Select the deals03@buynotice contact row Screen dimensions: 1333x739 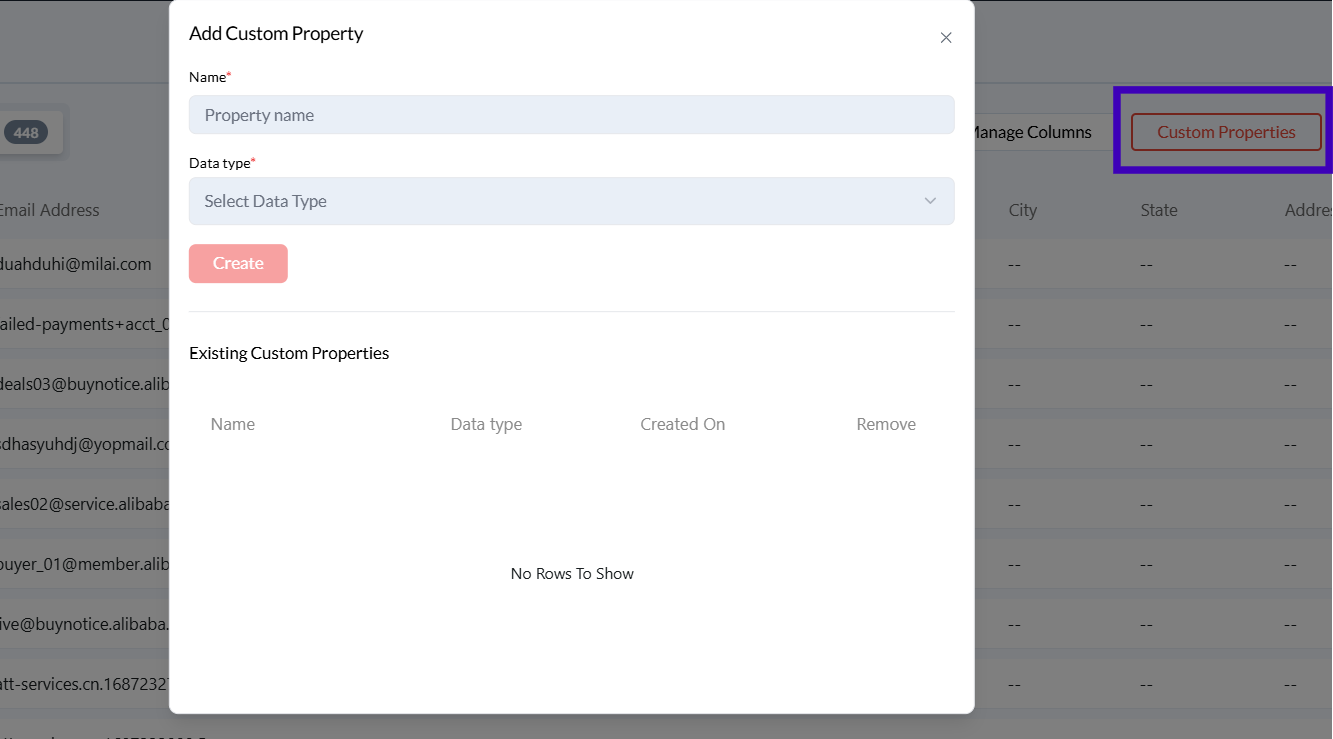86,384
